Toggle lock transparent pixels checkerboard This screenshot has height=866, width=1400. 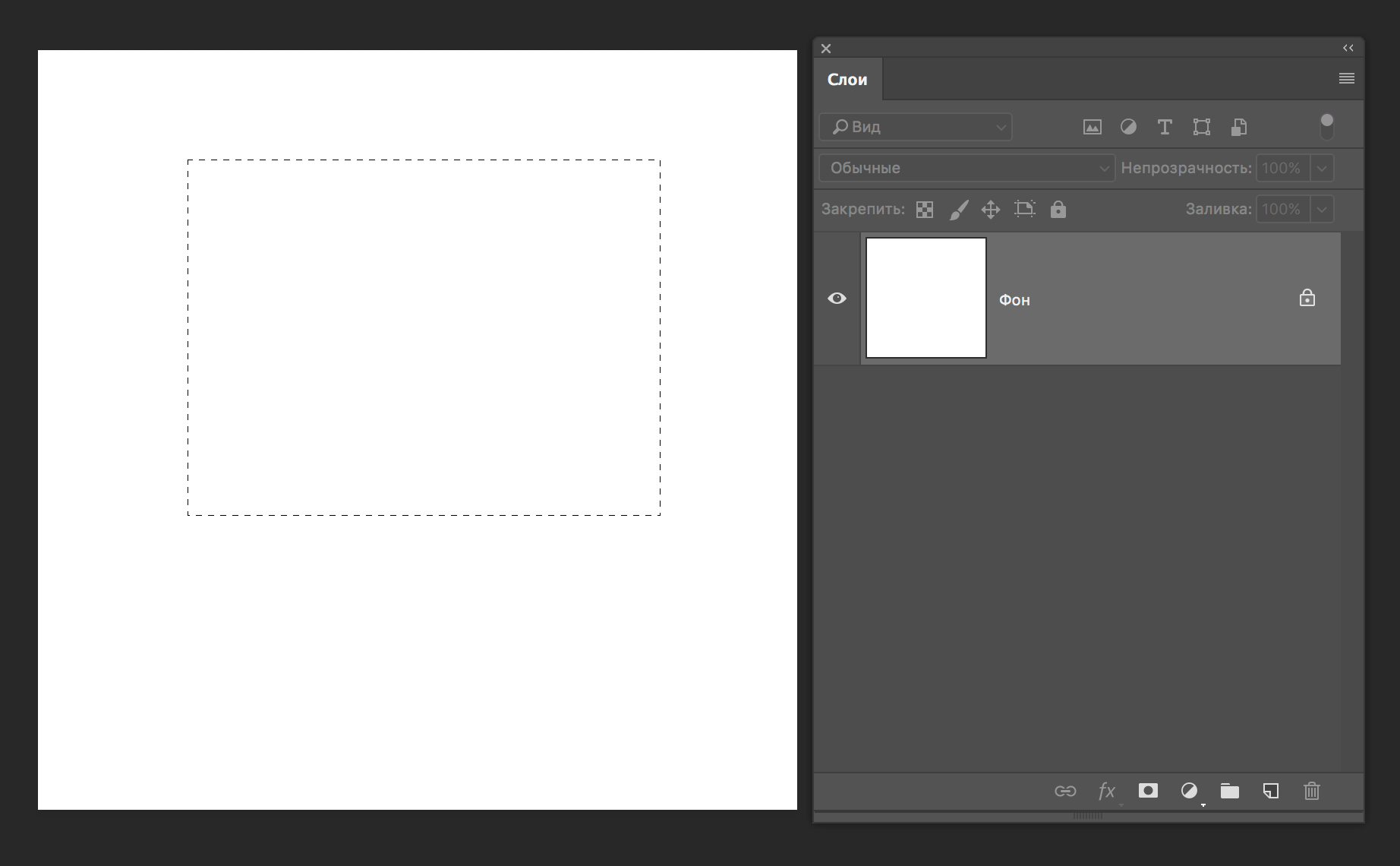(924, 210)
